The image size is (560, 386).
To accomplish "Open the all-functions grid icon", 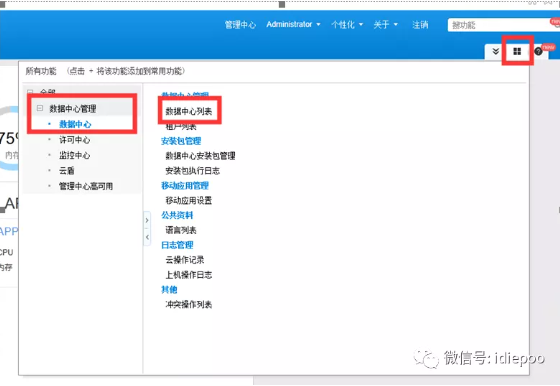I will [x=517, y=51].
